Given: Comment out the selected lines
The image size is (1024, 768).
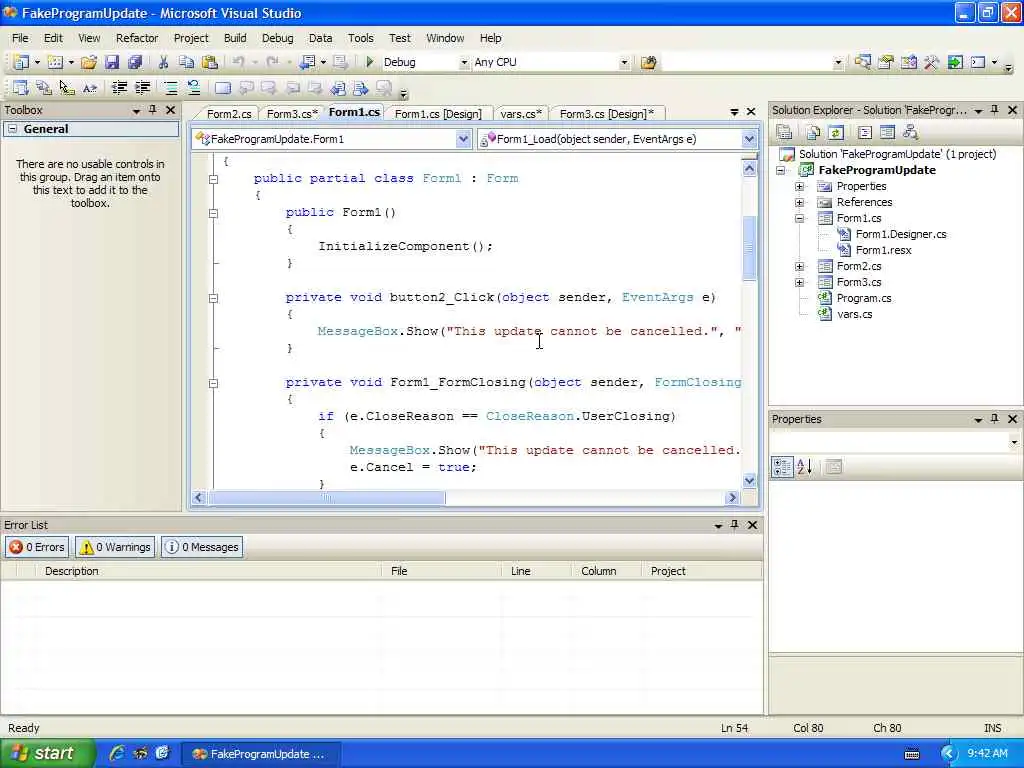Looking at the screenshot, I should [x=171, y=88].
